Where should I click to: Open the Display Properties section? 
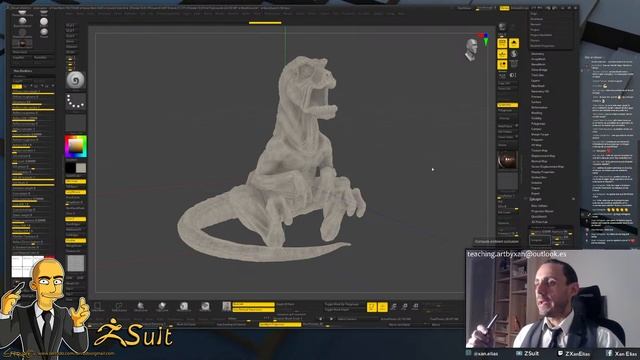(543, 172)
